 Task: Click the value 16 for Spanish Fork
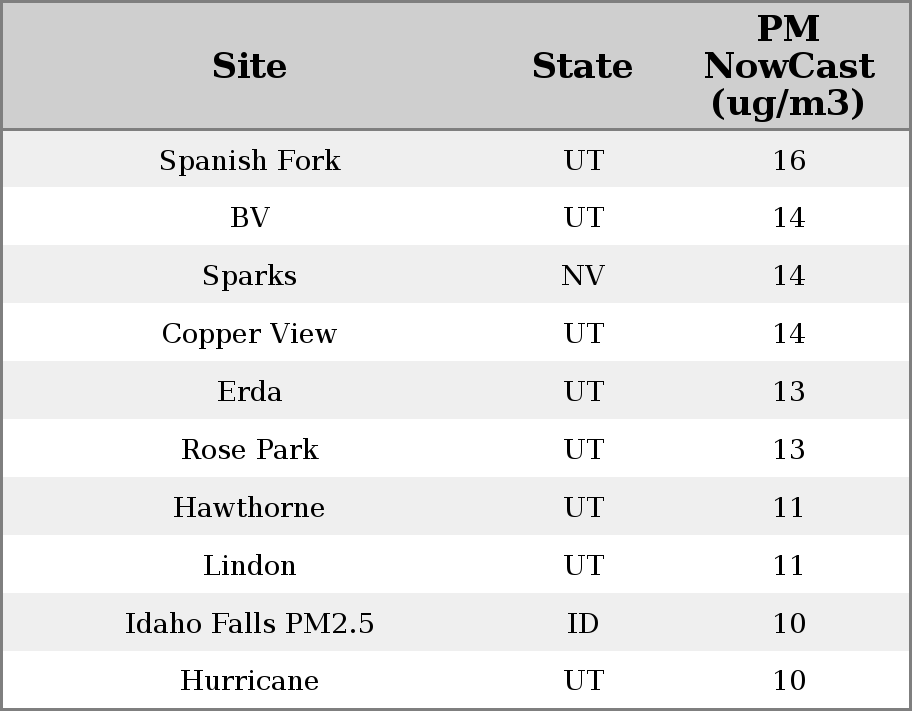tap(788, 160)
